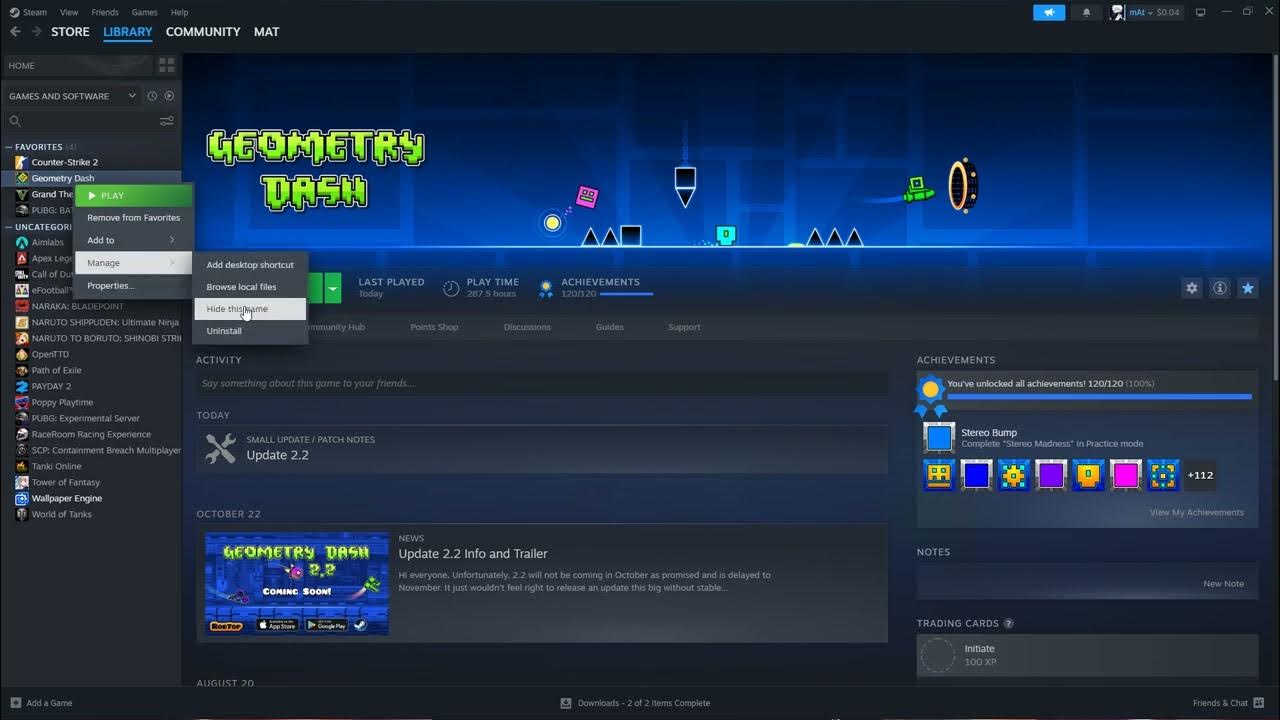Open the View menu

pos(69,12)
